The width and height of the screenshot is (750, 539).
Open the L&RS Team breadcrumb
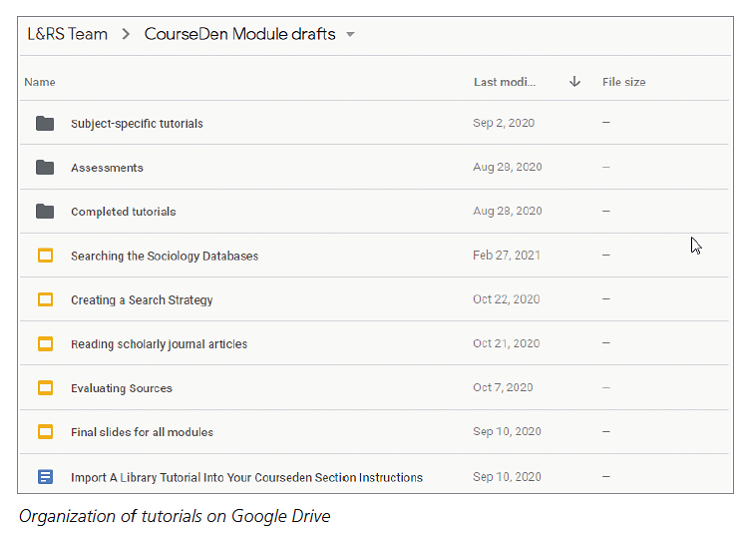(67, 34)
